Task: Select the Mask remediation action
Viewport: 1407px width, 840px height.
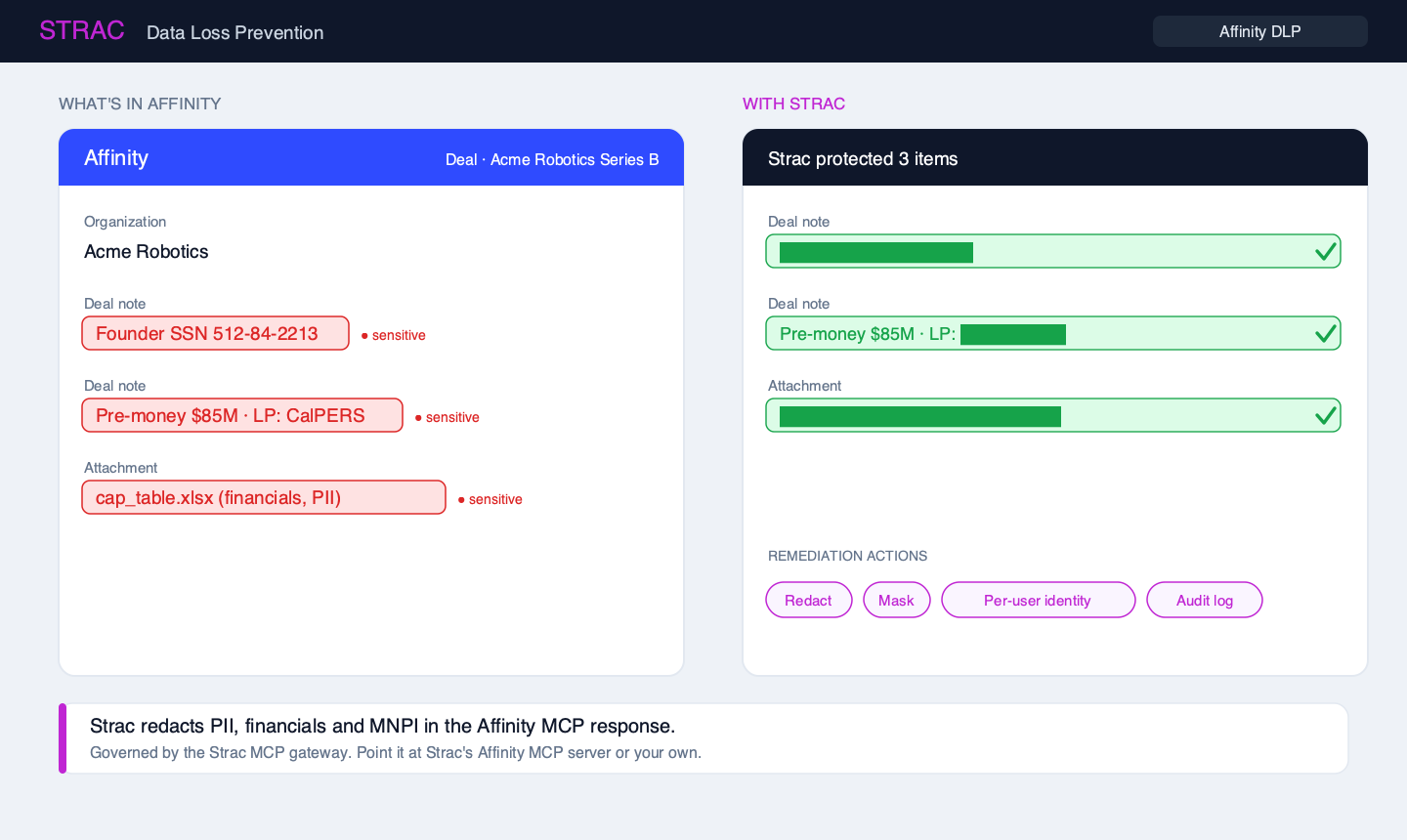Action: coord(897,600)
